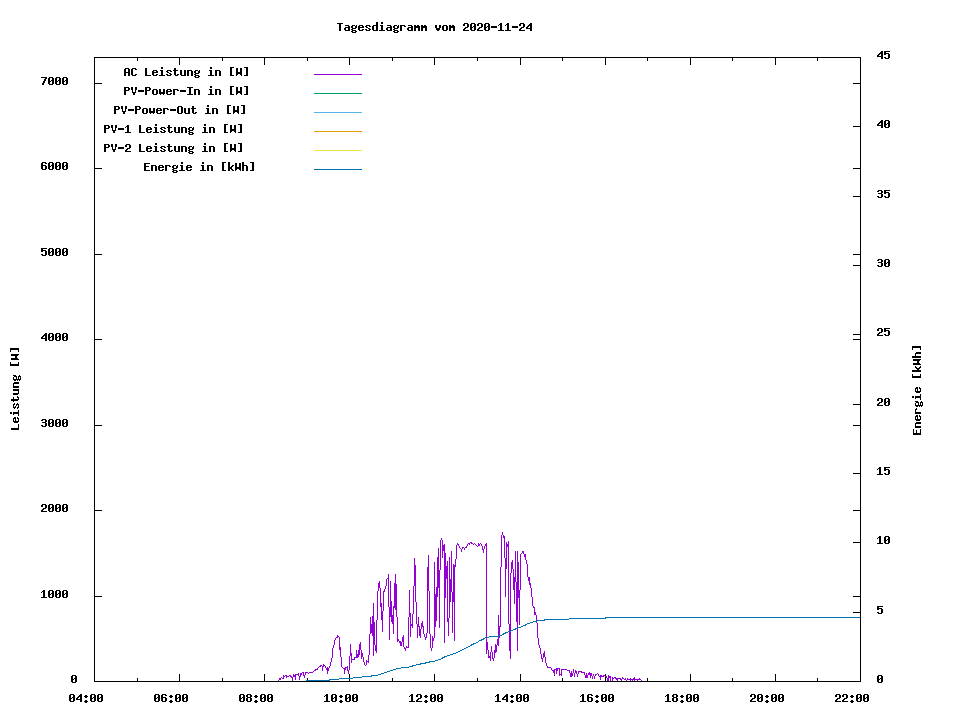Viewport: 960px width, 720px height.
Task: Click the PV-1 Leistung legend entry
Action: click(173, 130)
